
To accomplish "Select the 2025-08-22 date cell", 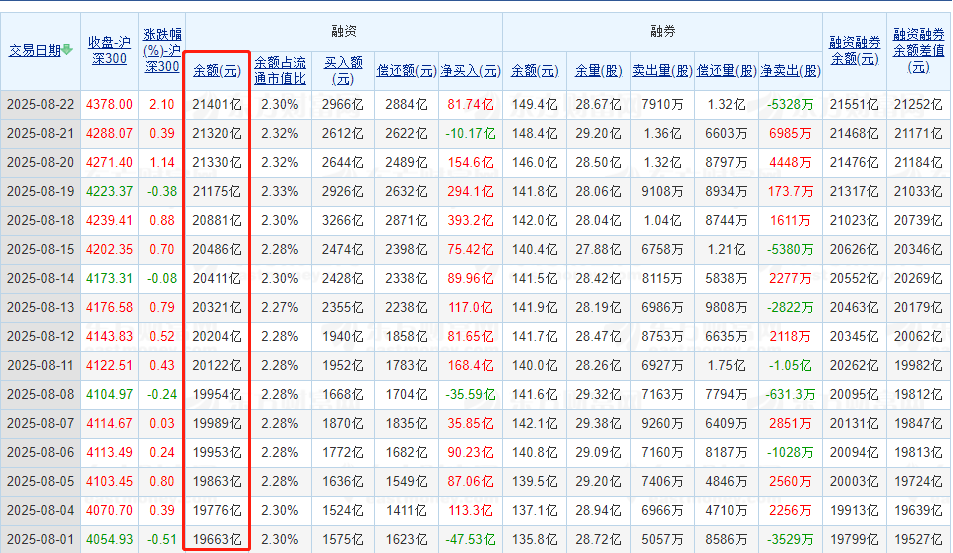I will point(40,105).
